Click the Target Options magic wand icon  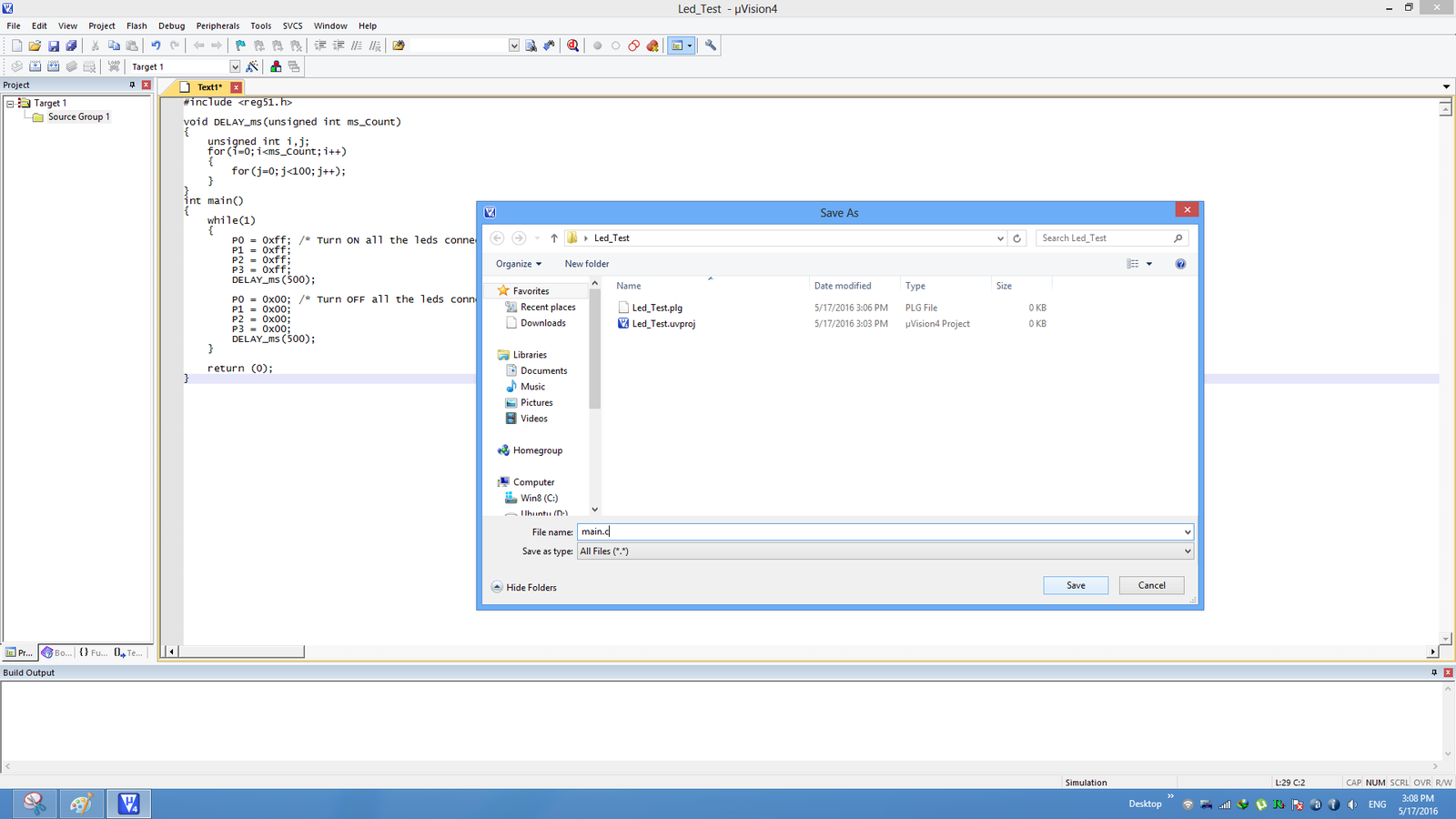[x=252, y=66]
